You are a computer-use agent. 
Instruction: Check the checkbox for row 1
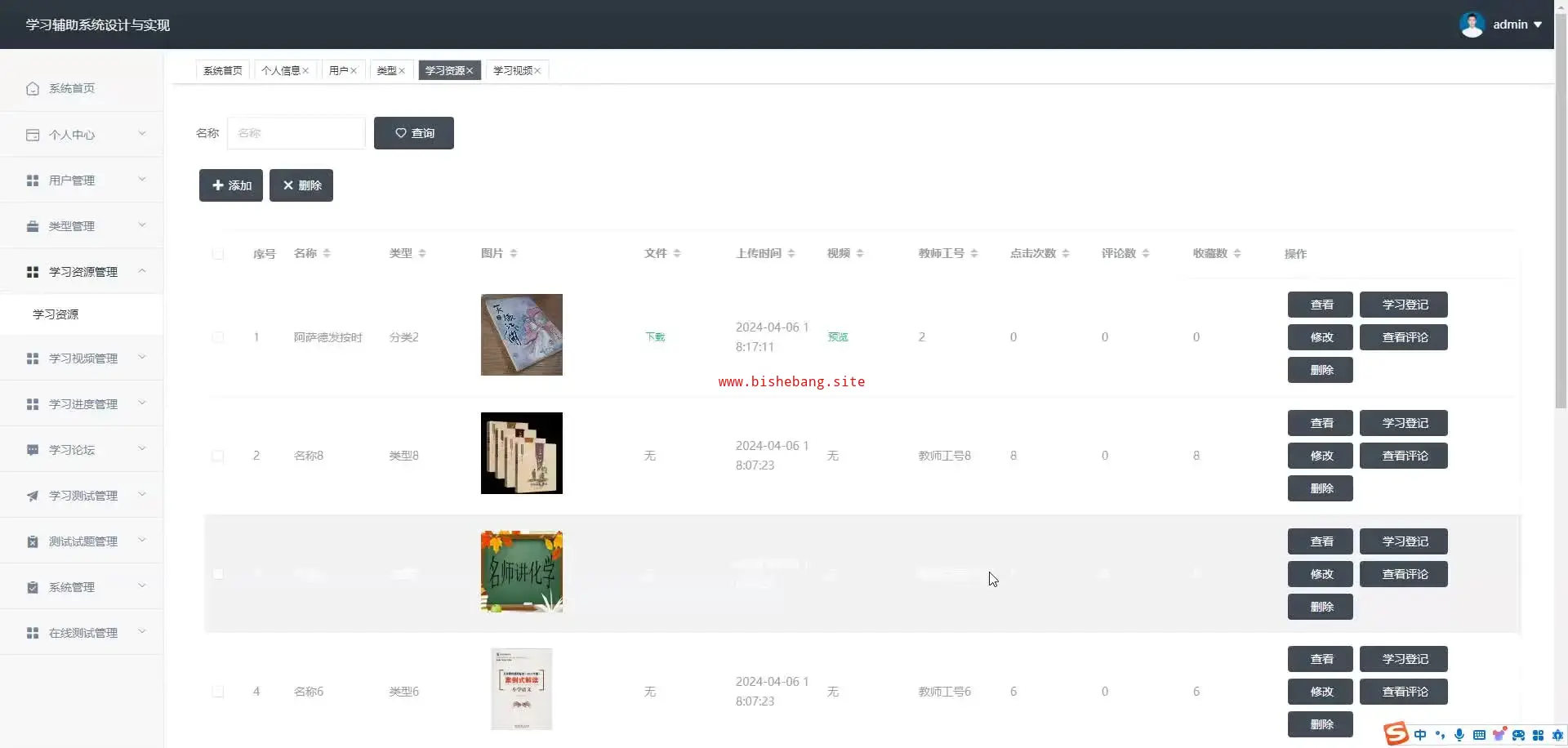218,337
